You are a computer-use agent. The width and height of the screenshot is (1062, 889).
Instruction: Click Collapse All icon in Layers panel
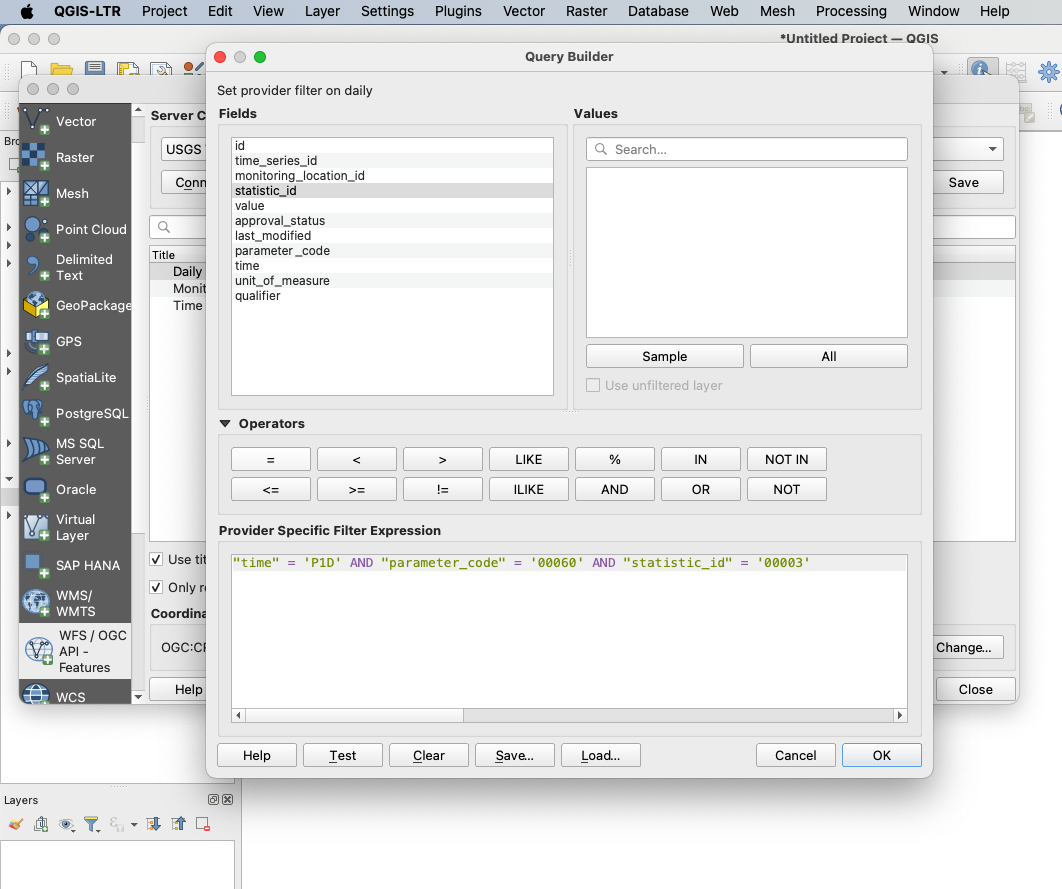pos(178,824)
